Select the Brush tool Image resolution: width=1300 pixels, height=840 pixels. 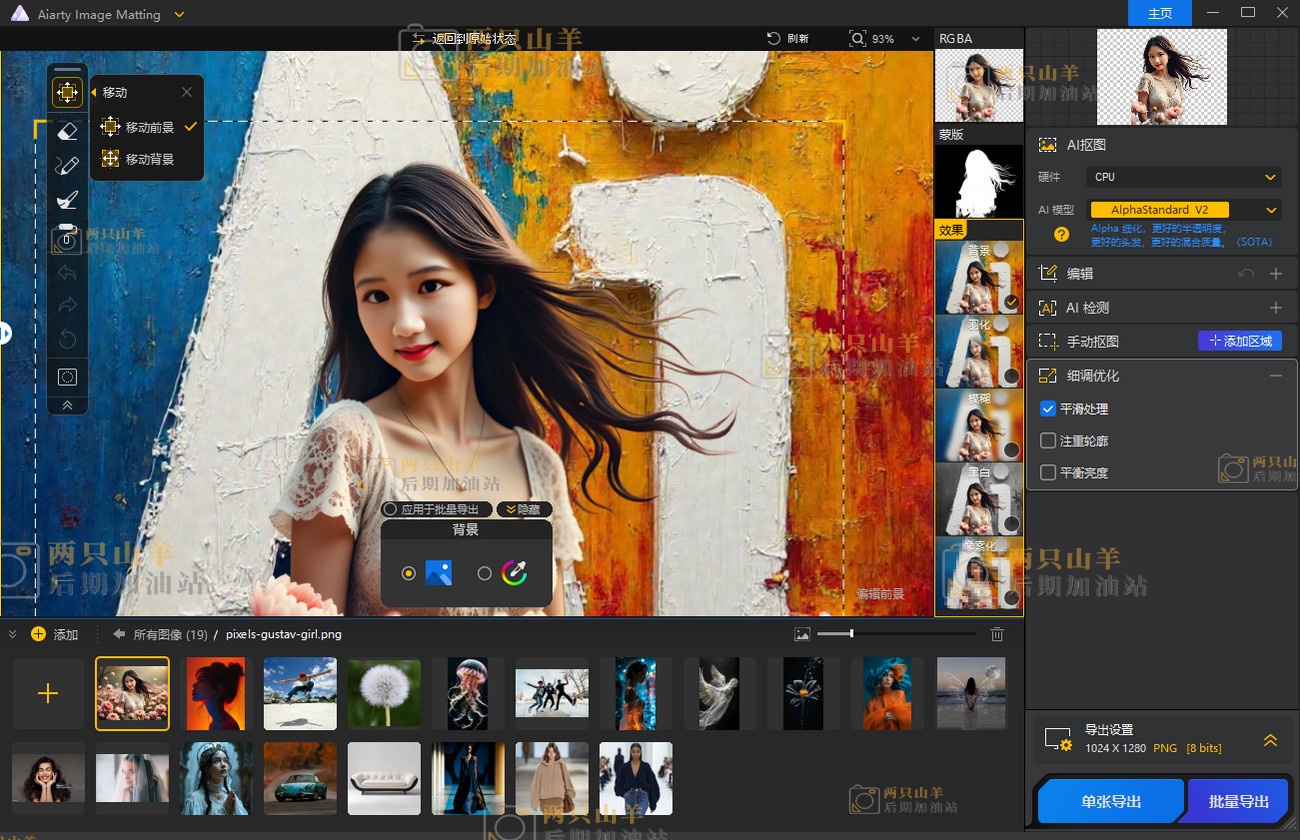pyautogui.click(x=67, y=165)
